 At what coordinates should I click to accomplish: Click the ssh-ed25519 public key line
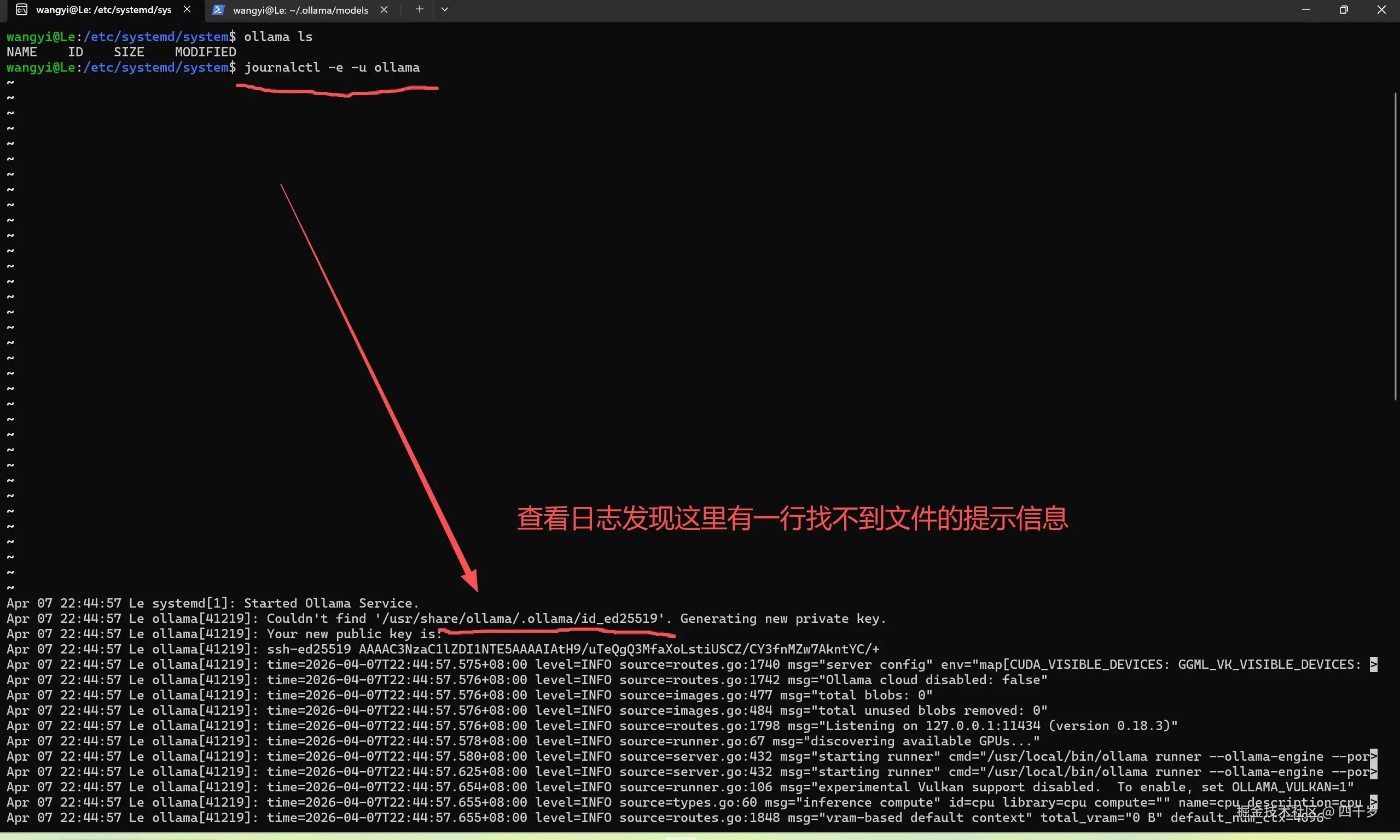[x=573, y=649]
